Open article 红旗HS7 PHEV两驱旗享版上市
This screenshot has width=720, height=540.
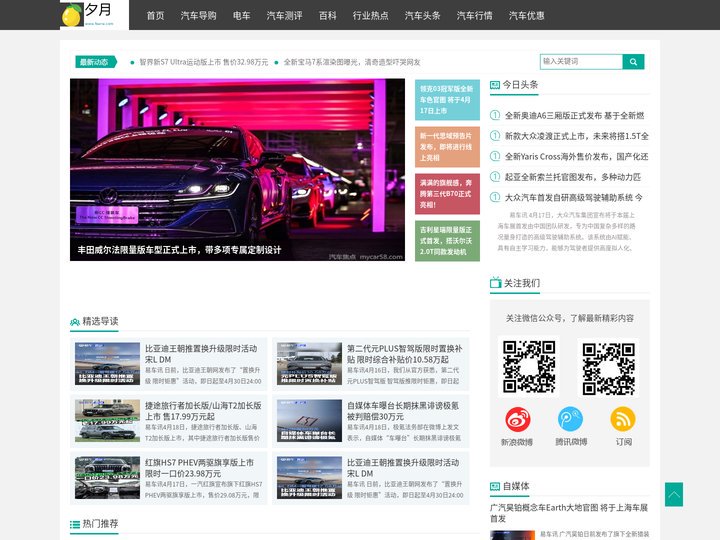199,468
